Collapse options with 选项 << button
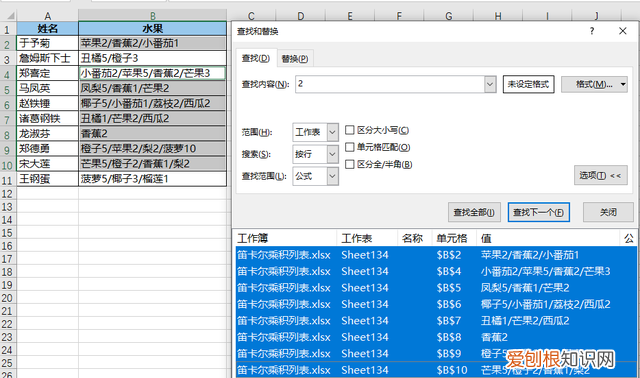The image size is (640, 378). click(600, 175)
